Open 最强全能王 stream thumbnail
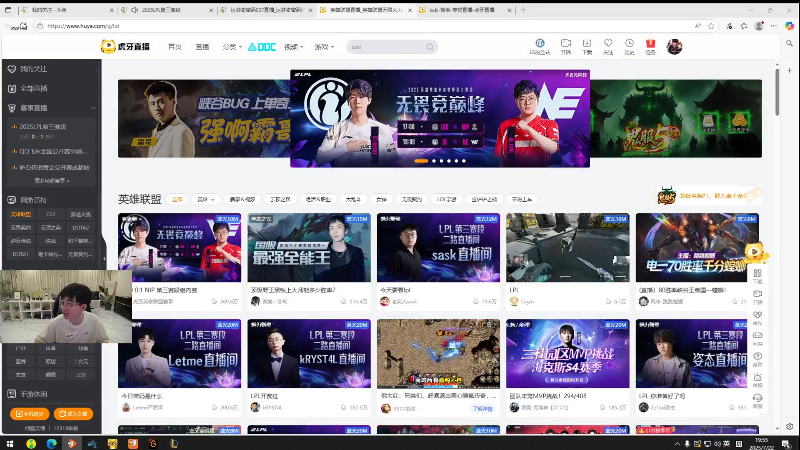The image size is (800, 450). coord(309,247)
